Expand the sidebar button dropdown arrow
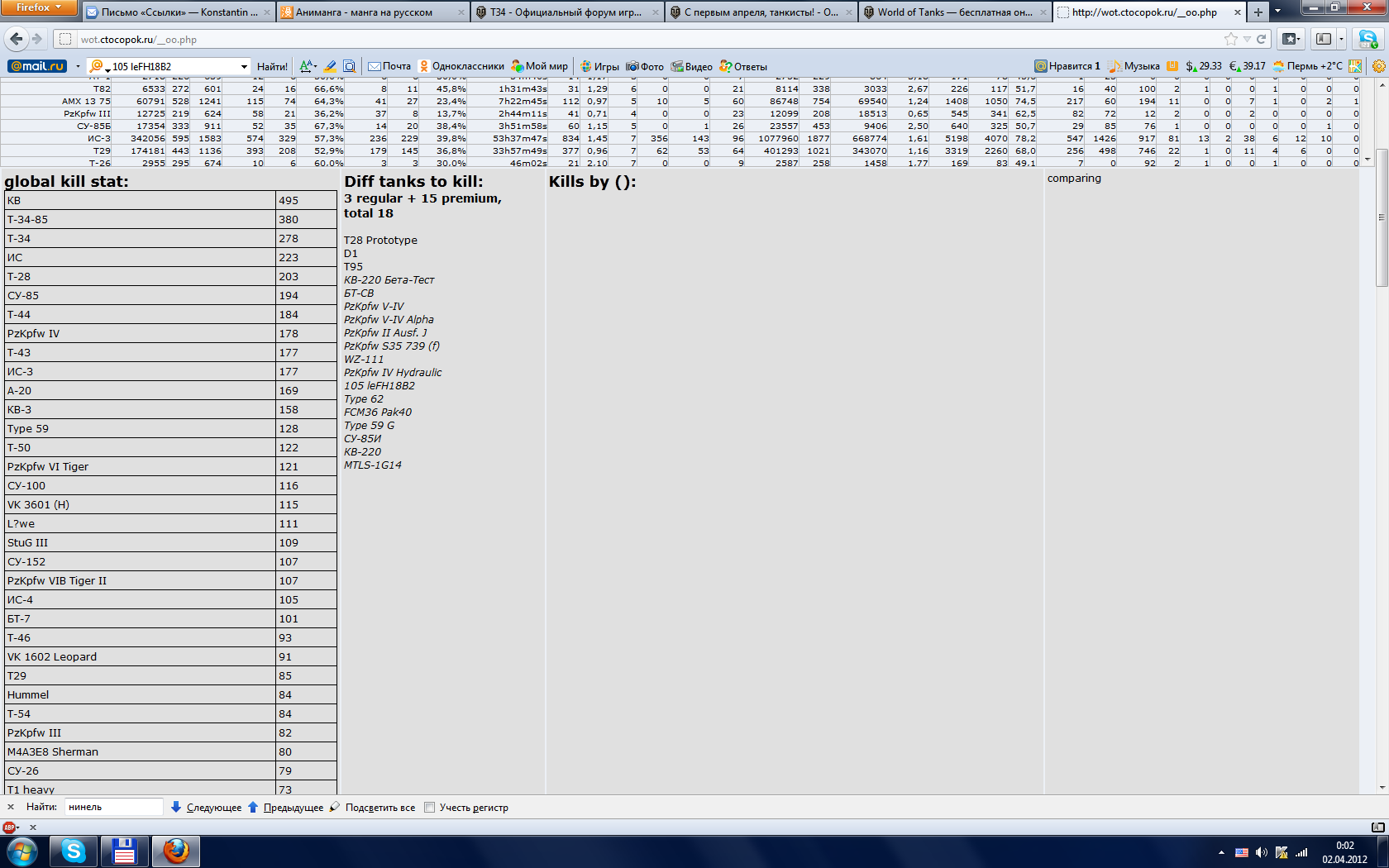The width and height of the screenshot is (1389, 868). [x=1341, y=39]
